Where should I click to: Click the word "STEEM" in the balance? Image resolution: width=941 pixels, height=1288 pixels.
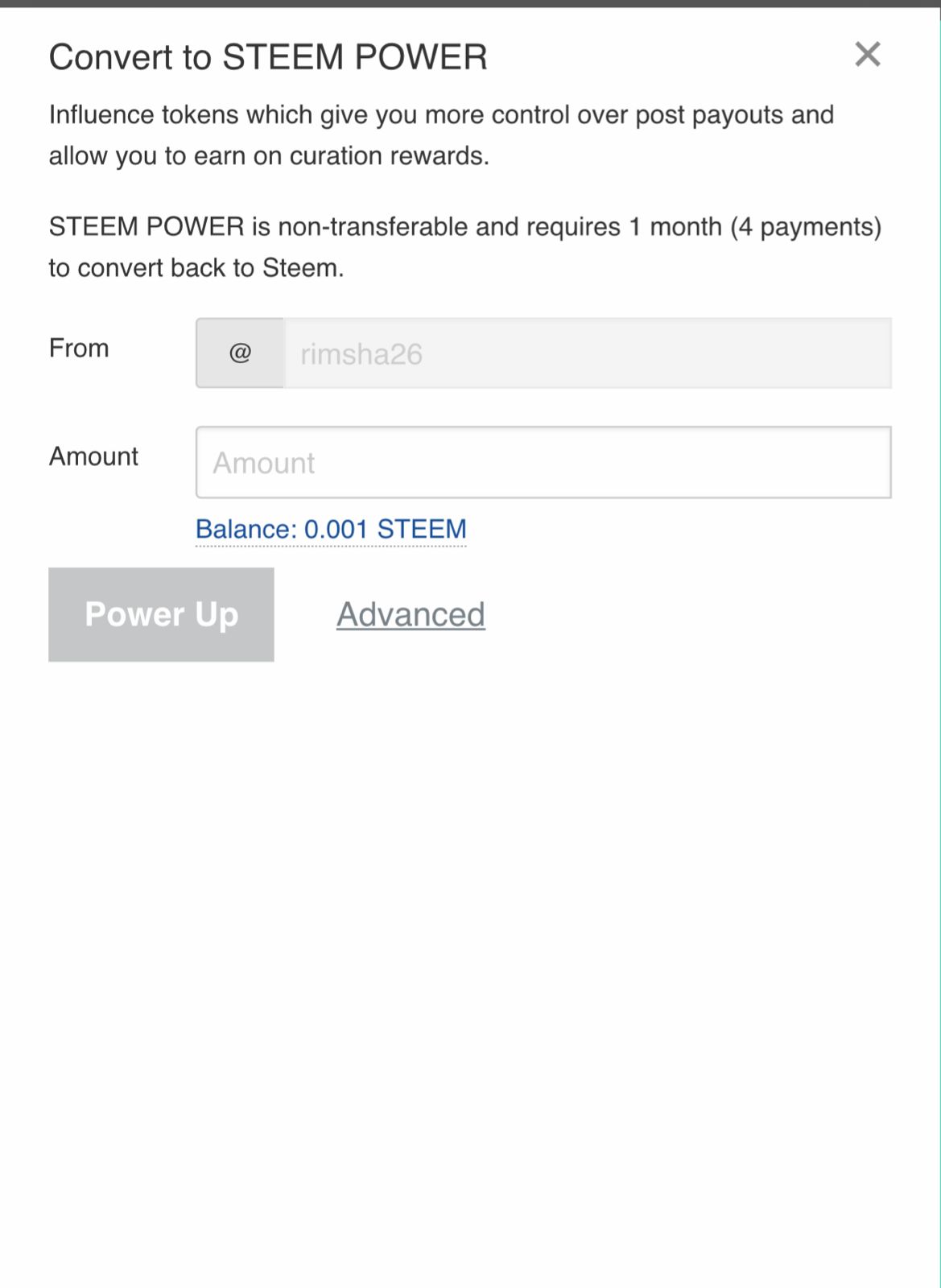(422, 530)
